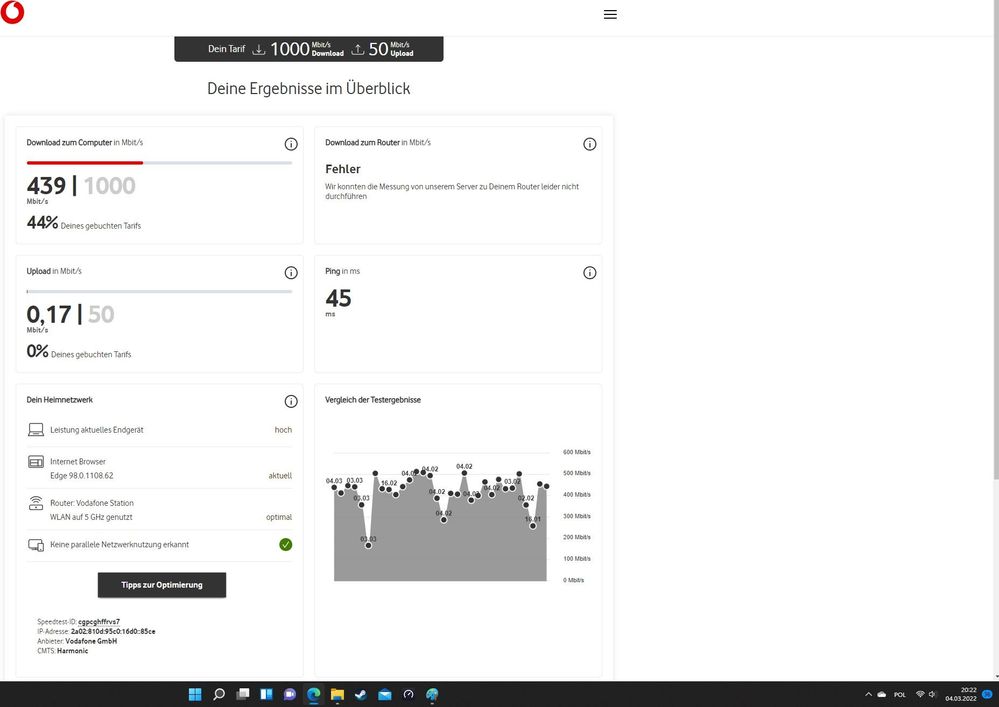This screenshot has width=999, height=707.
Task: Click the 04.03 first data point in chart
Action: [334, 487]
